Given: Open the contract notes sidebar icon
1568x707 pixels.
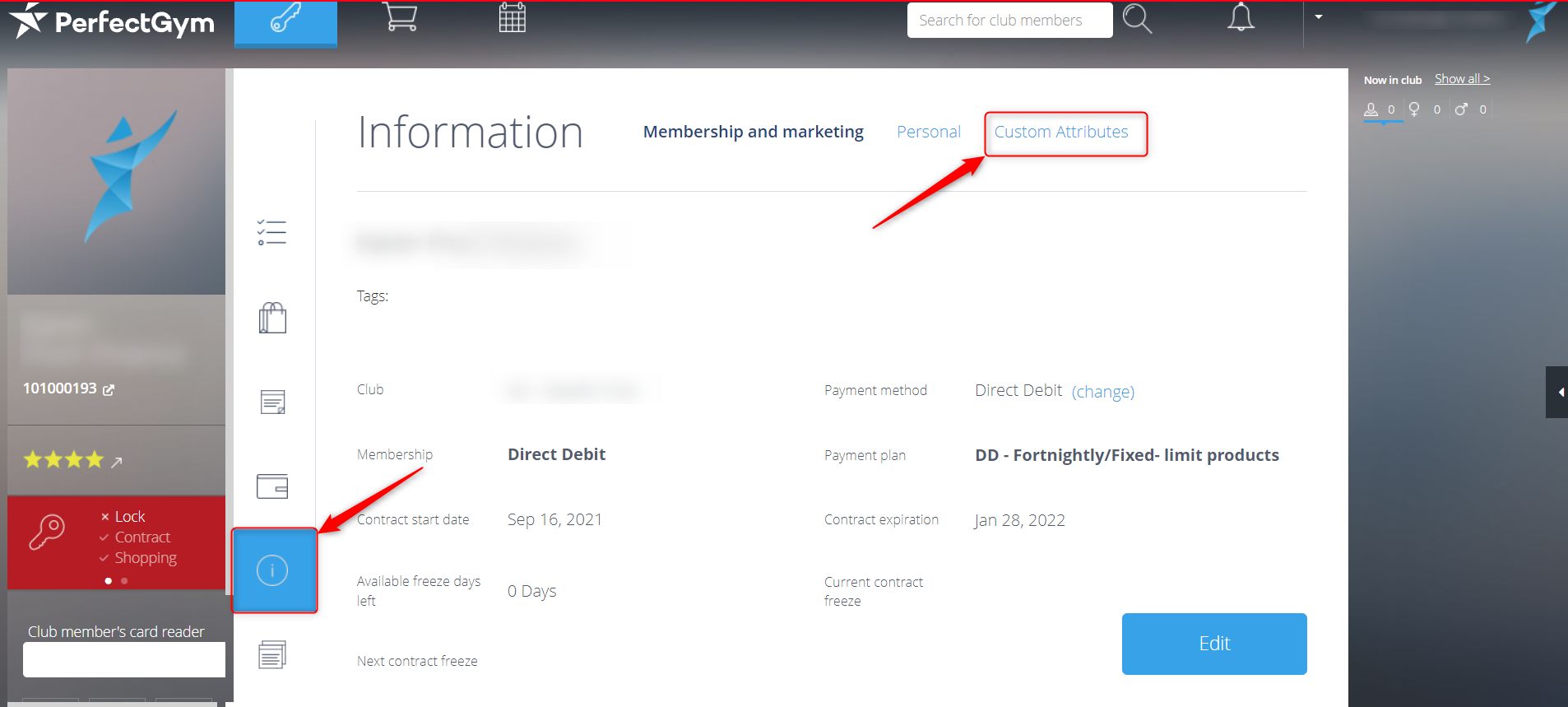Looking at the screenshot, I should pyautogui.click(x=272, y=402).
